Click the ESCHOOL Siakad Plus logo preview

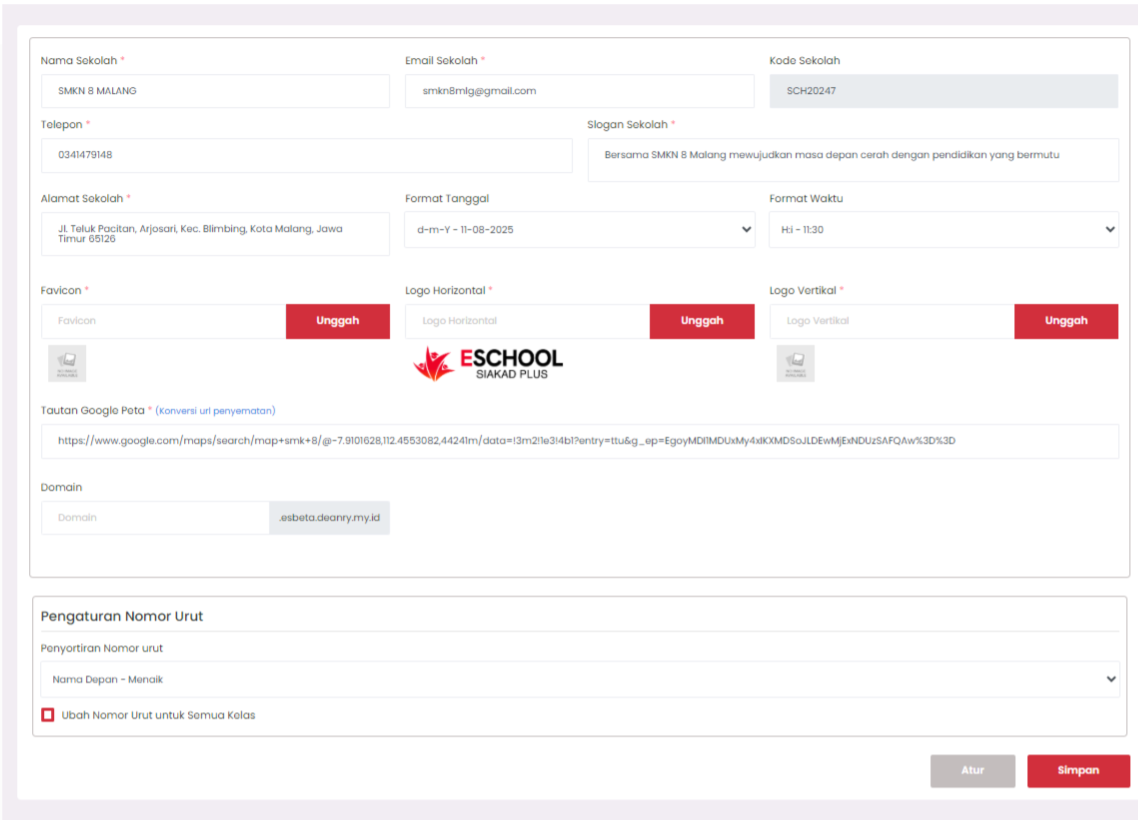488,364
